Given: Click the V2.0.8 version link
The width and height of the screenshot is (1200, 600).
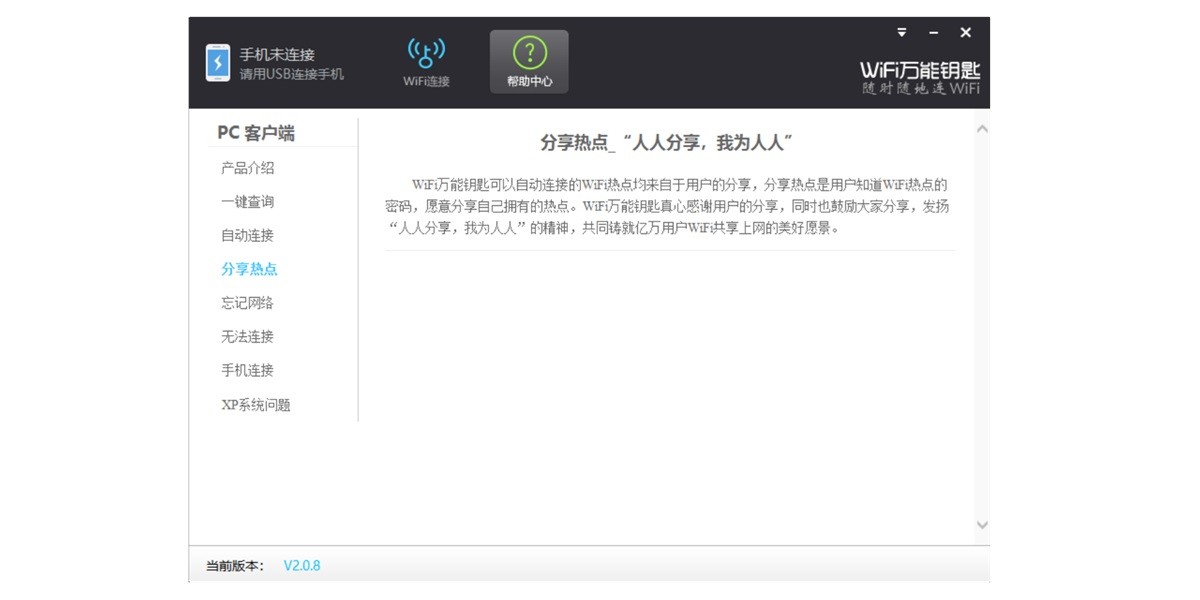Looking at the screenshot, I should click(x=305, y=565).
